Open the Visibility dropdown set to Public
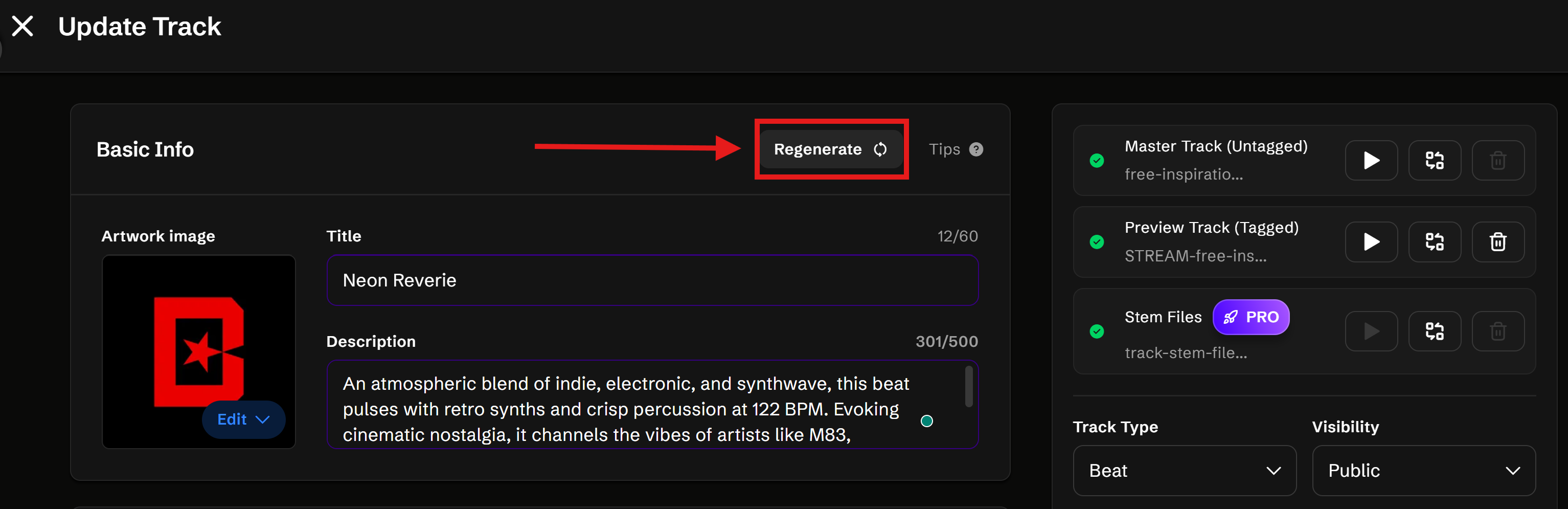This screenshot has width=1568, height=509. click(1423, 471)
